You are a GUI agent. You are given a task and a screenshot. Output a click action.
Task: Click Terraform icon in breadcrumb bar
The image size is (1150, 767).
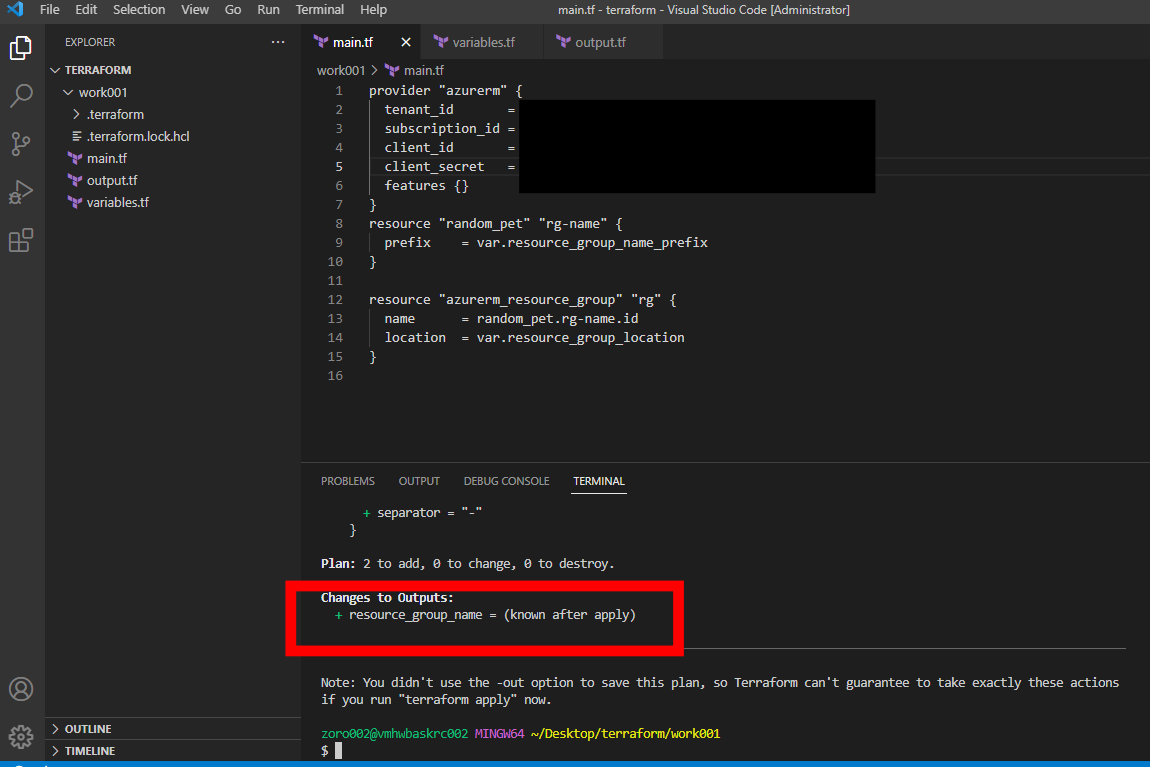pyautogui.click(x=392, y=70)
